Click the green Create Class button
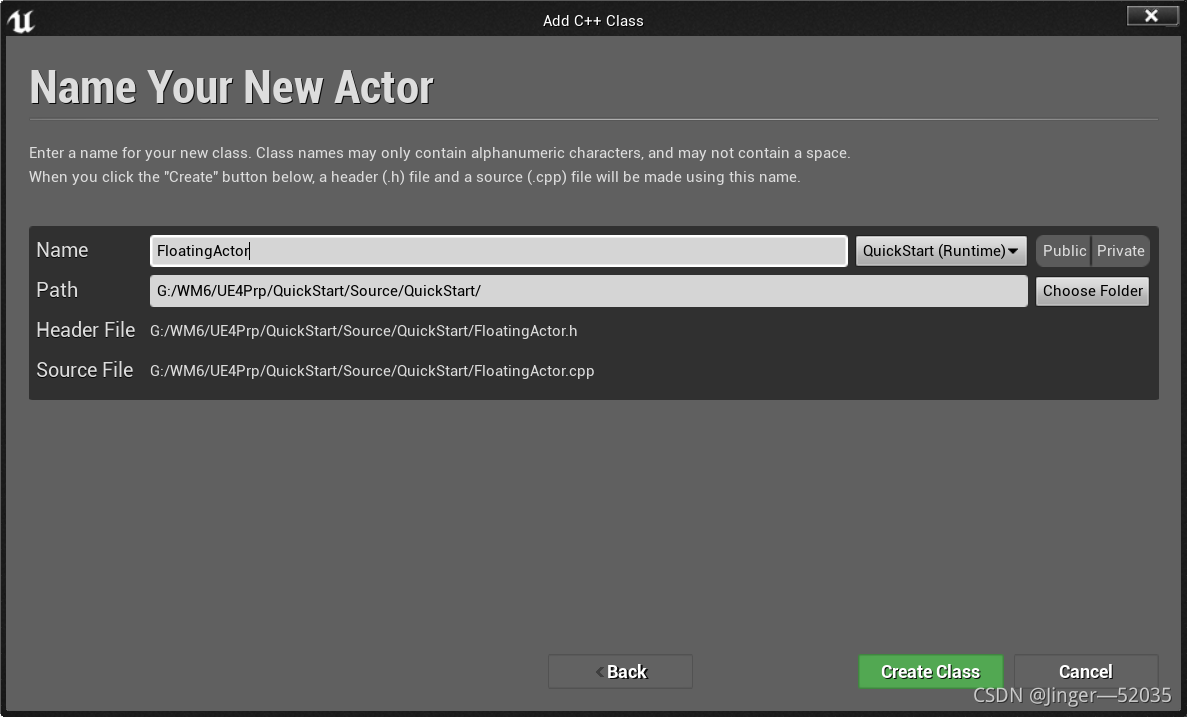This screenshot has width=1187, height=717. click(930, 672)
